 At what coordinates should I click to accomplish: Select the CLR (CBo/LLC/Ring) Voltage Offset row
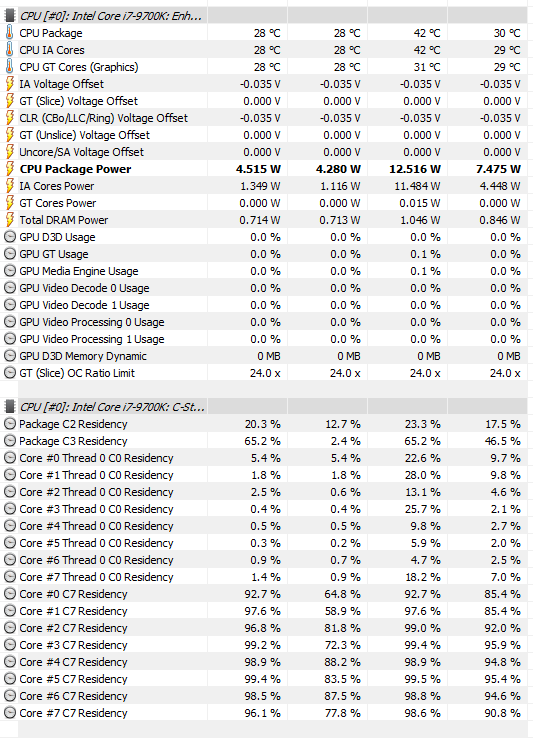coord(265,118)
